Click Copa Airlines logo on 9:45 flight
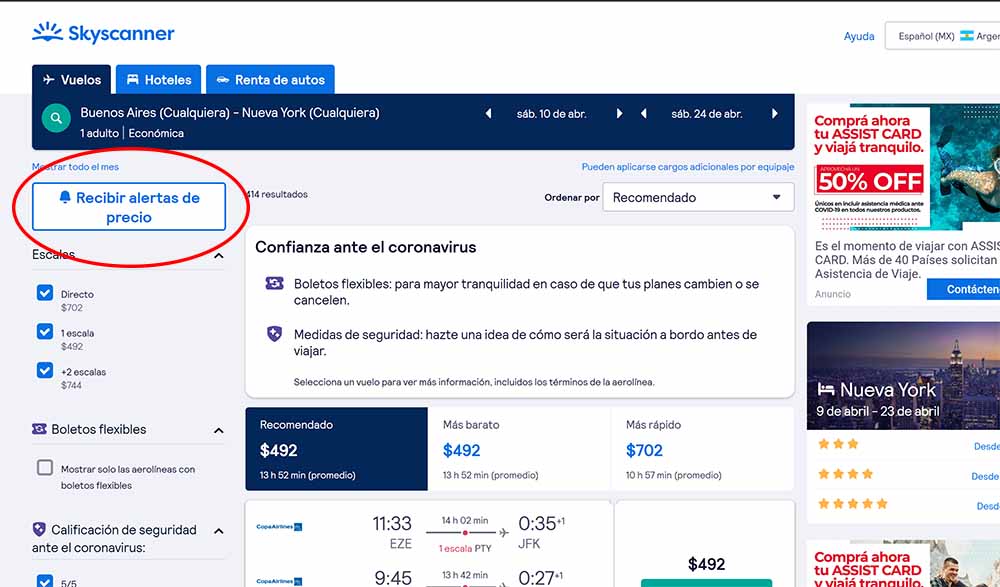This screenshot has height=587, width=1000. pyautogui.click(x=279, y=581)
